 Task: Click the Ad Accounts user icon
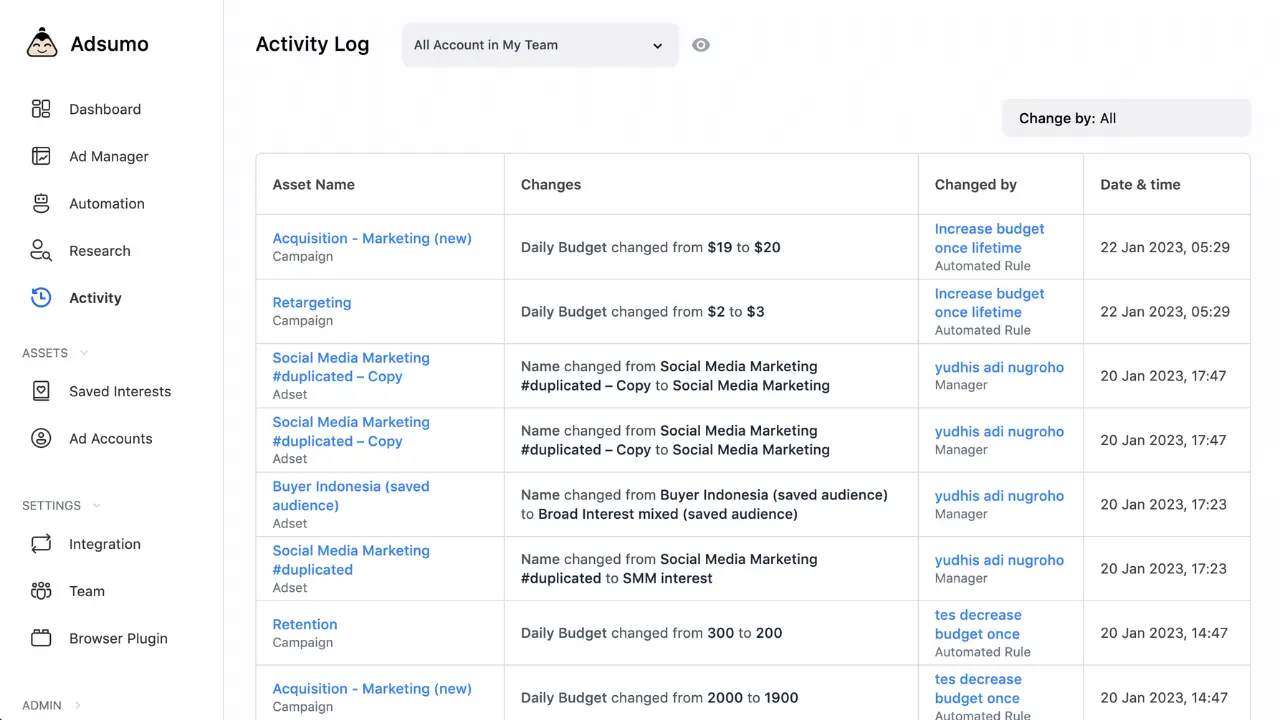click(x=41, y=438)
